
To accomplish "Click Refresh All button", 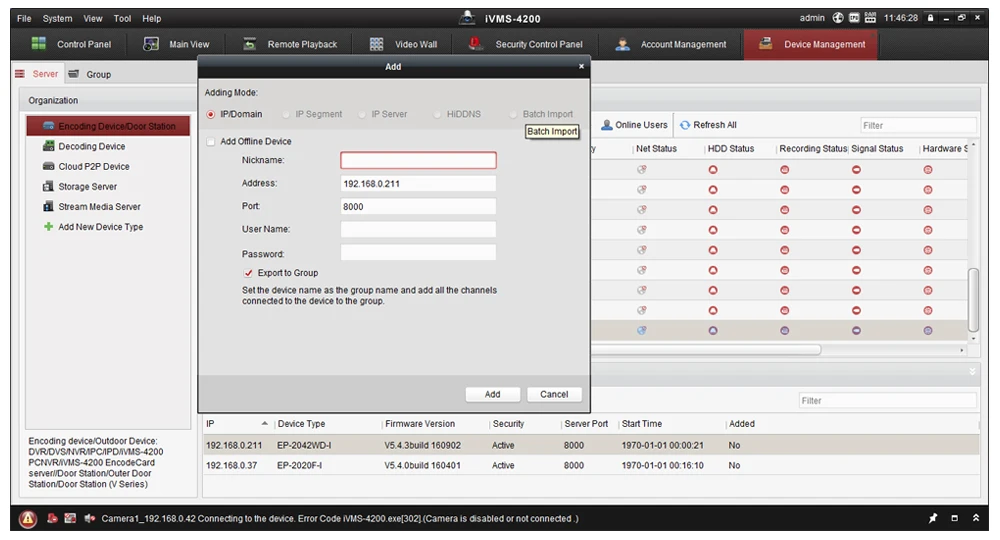I will point(708,125).
